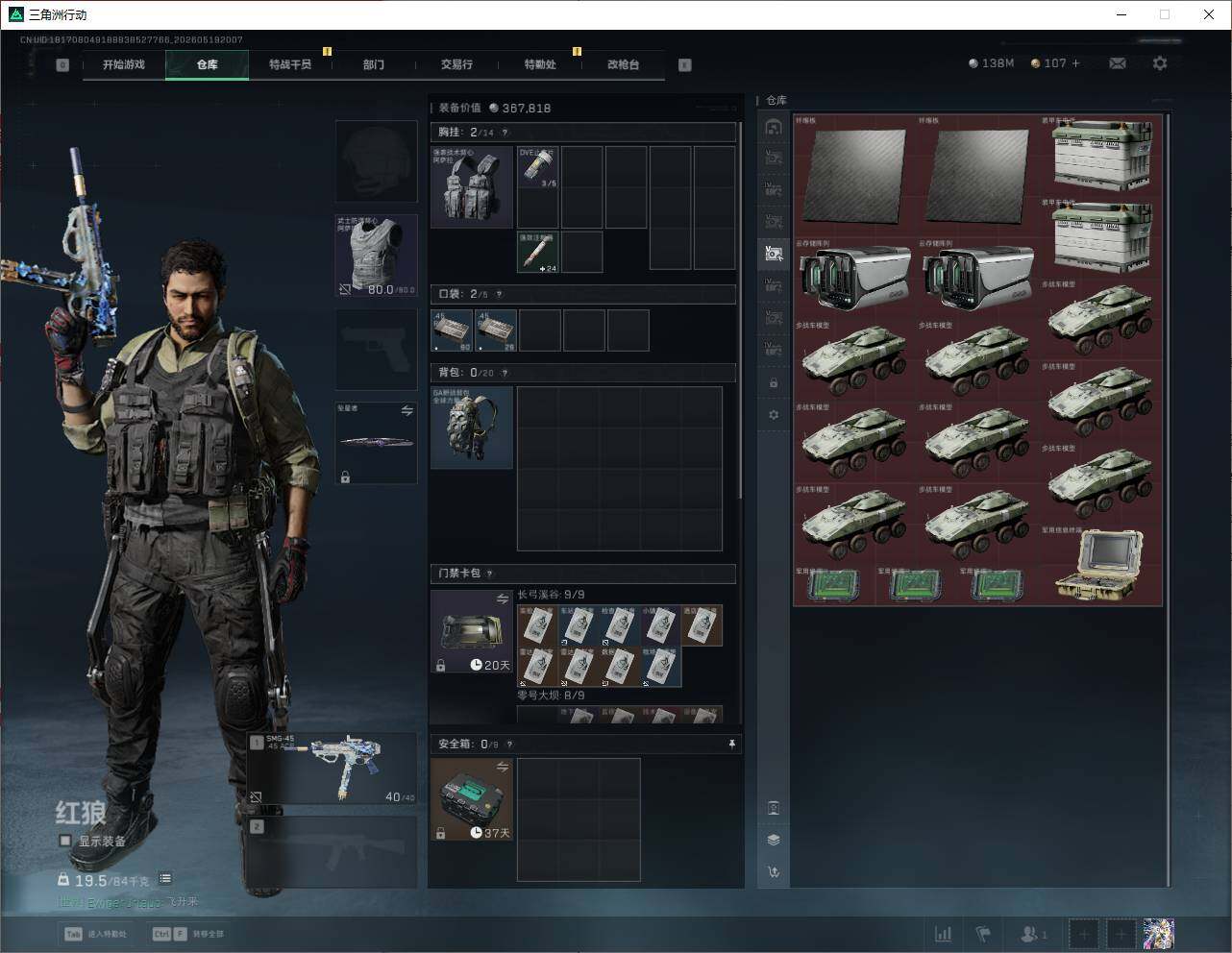Click the help icon next to 门禁卡包
Screen dimensions: 1232x953
[489, 574]
